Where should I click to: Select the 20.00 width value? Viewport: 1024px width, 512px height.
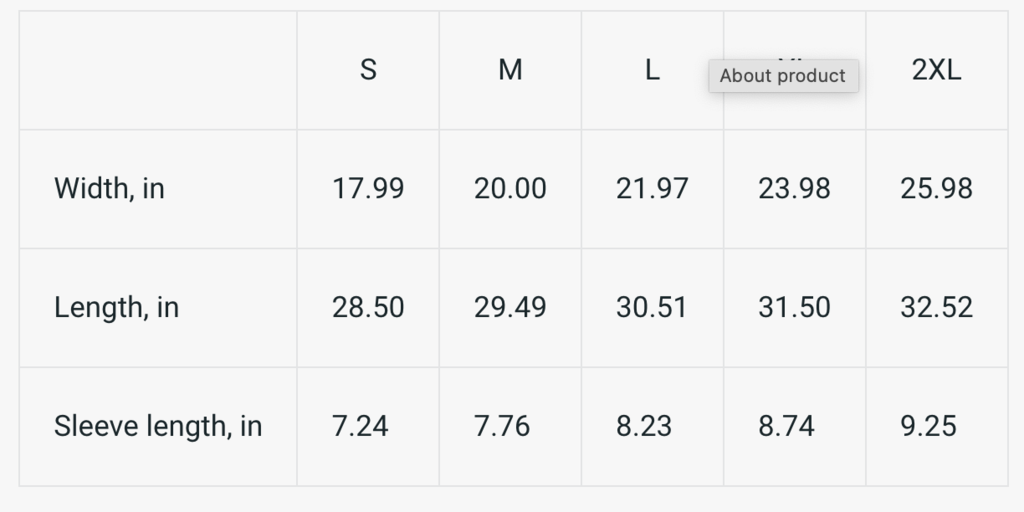click(510, 188)
